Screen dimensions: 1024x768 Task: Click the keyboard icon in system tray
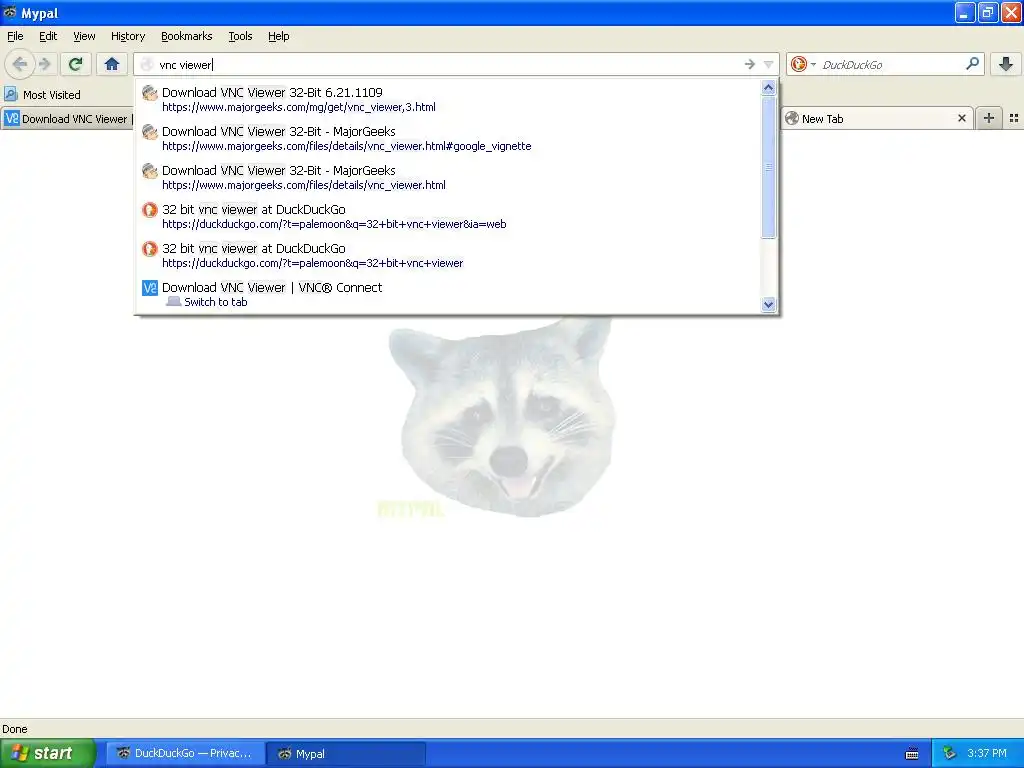click(912, 754)
